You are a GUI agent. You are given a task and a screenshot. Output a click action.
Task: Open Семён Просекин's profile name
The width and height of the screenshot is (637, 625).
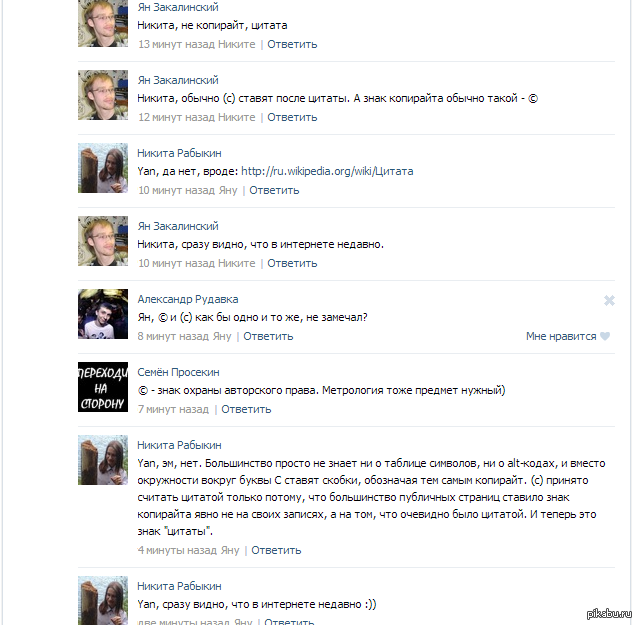tap(178, 372)
